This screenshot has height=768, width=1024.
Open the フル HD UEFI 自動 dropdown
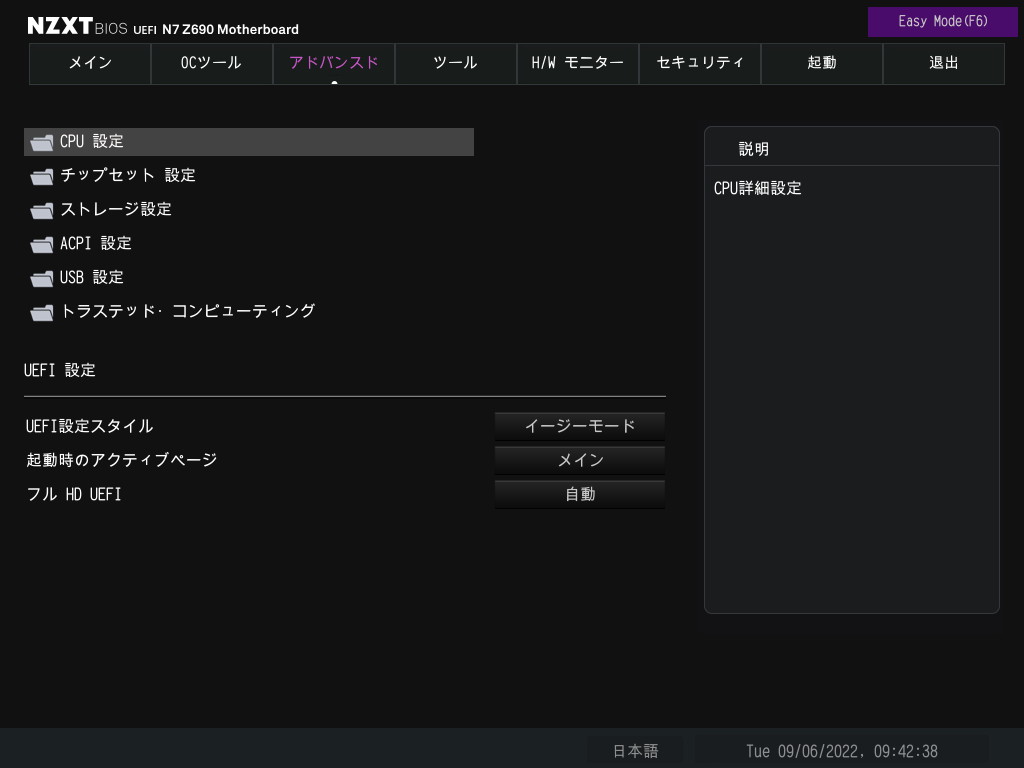[x=580, y=494]
